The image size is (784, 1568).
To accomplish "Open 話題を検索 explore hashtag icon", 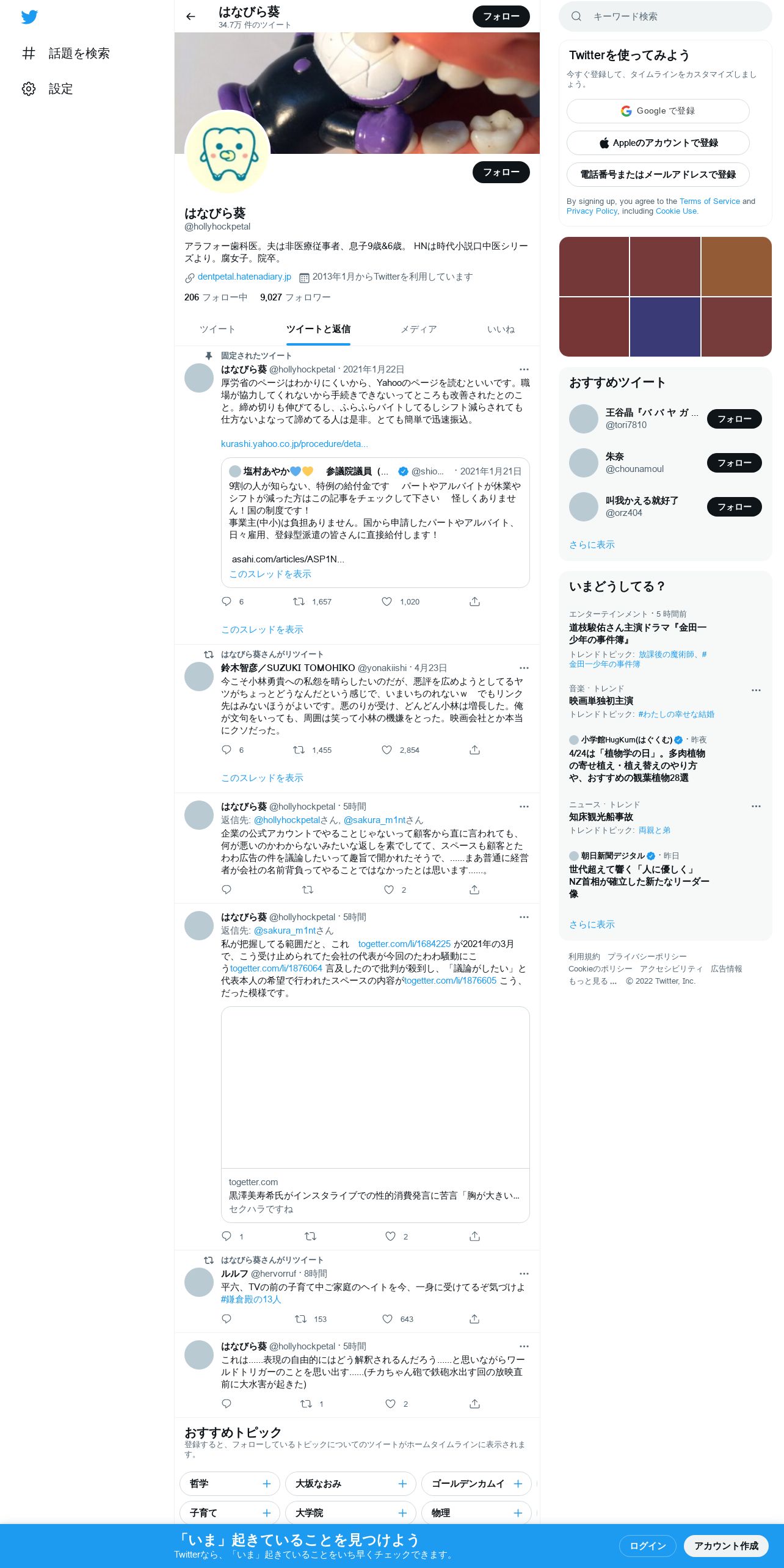I will [29, 53].
